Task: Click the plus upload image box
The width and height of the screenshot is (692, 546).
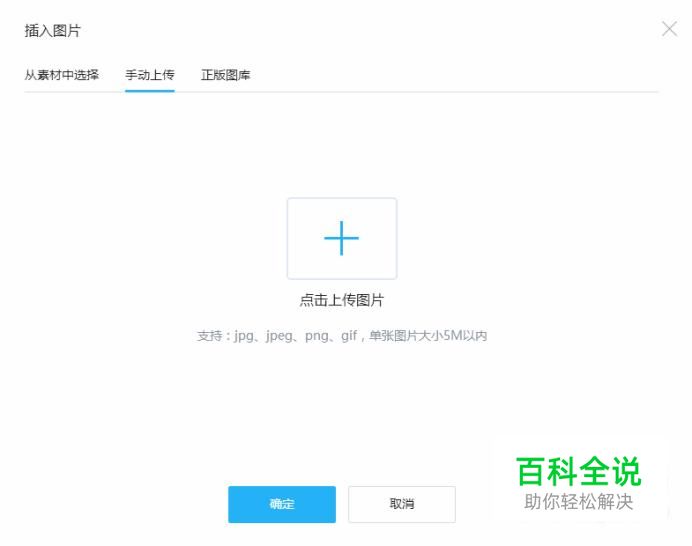Action: (342, 238)
